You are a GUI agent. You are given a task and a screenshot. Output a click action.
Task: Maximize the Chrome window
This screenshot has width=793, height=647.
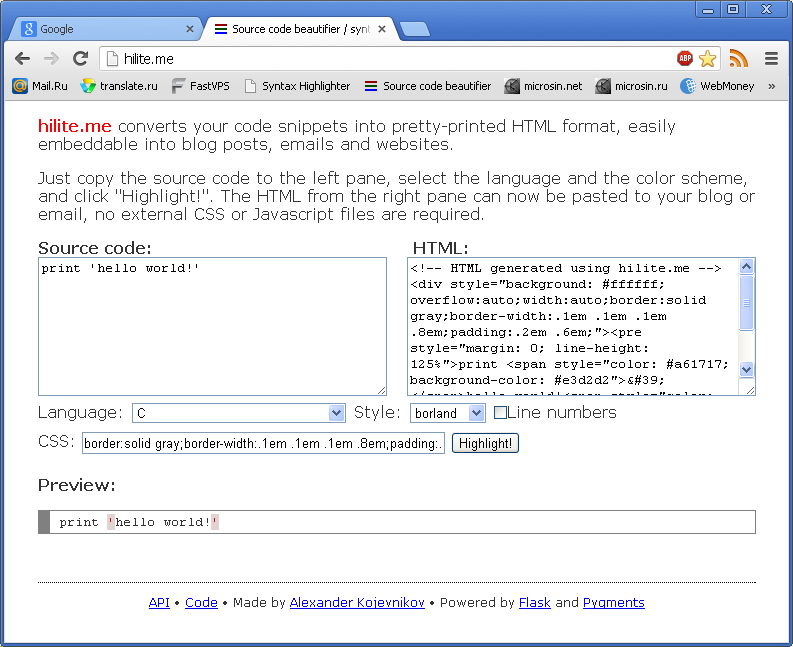point(733,10)
